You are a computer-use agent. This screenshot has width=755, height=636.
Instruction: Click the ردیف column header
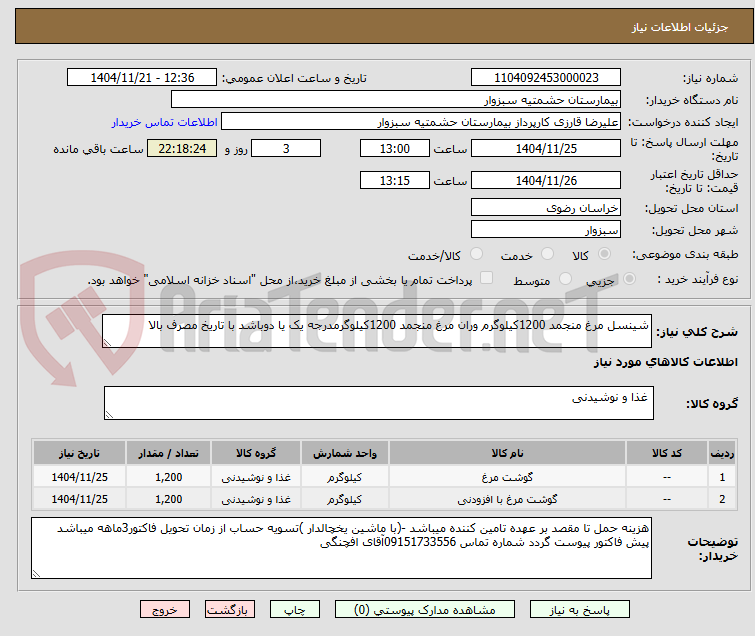click(722, 453)
